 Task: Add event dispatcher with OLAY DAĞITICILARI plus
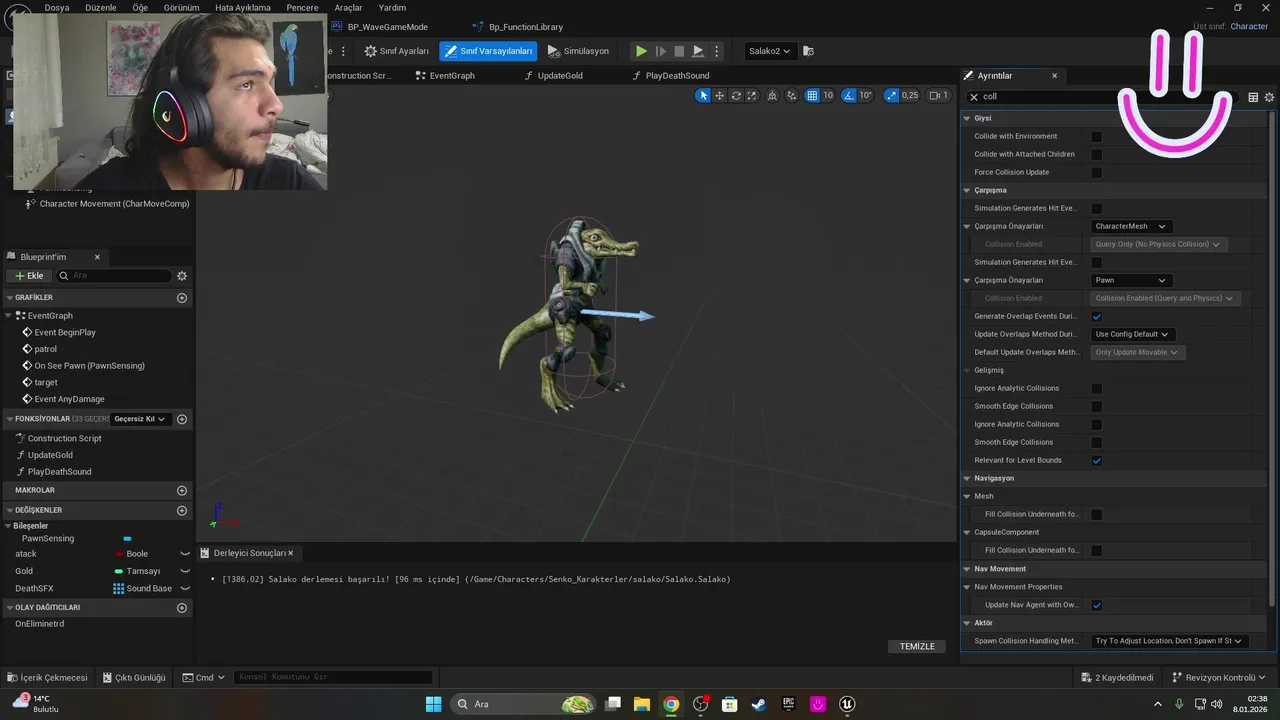[x=182, y=607]
